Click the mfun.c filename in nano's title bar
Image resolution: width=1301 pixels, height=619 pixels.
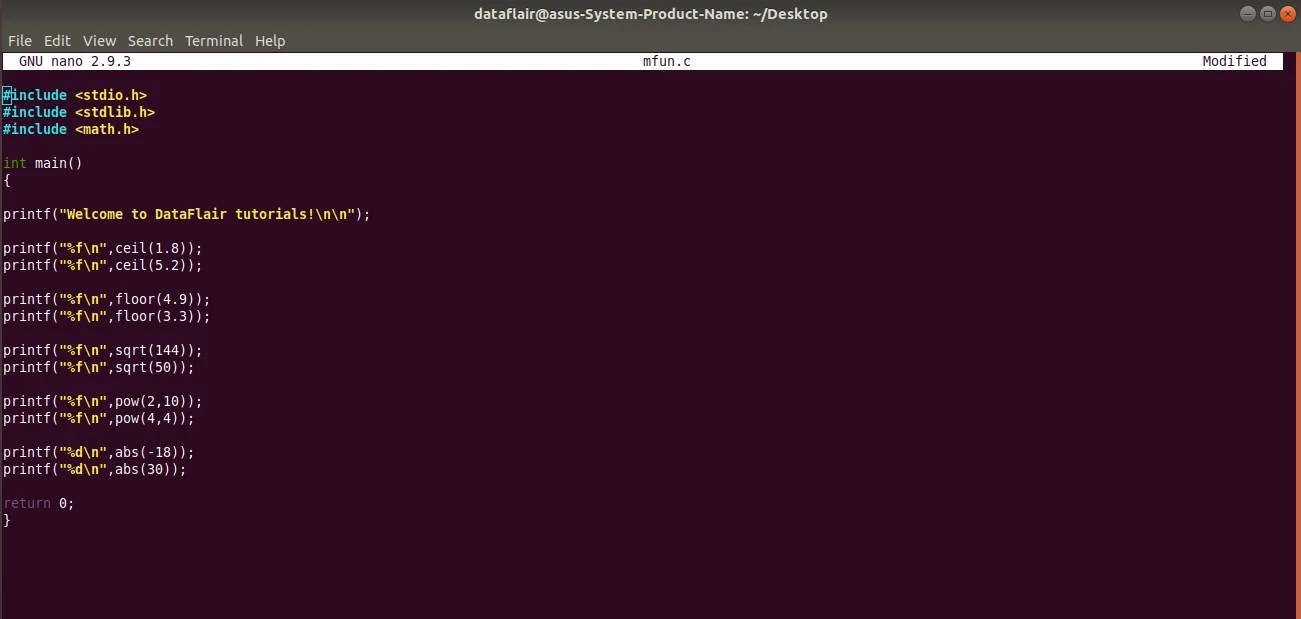coord(667,61)
